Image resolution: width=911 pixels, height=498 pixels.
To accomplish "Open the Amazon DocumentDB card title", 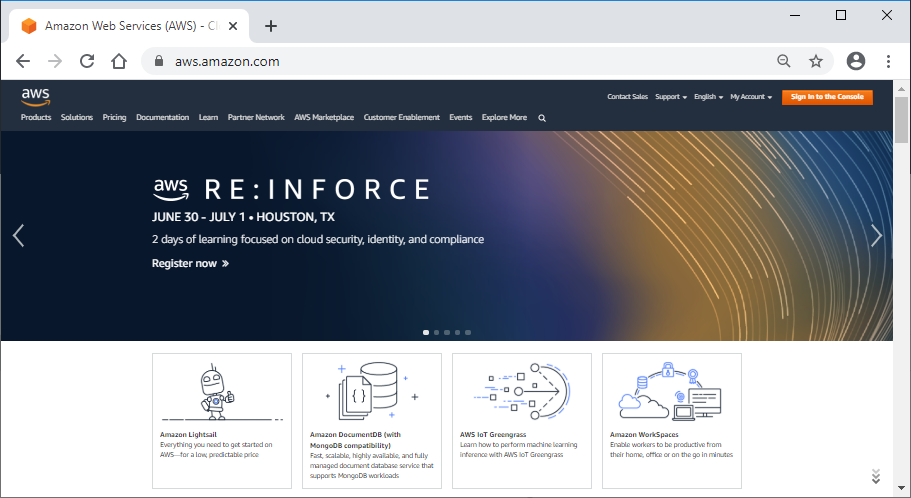I will tap(355, 440).
